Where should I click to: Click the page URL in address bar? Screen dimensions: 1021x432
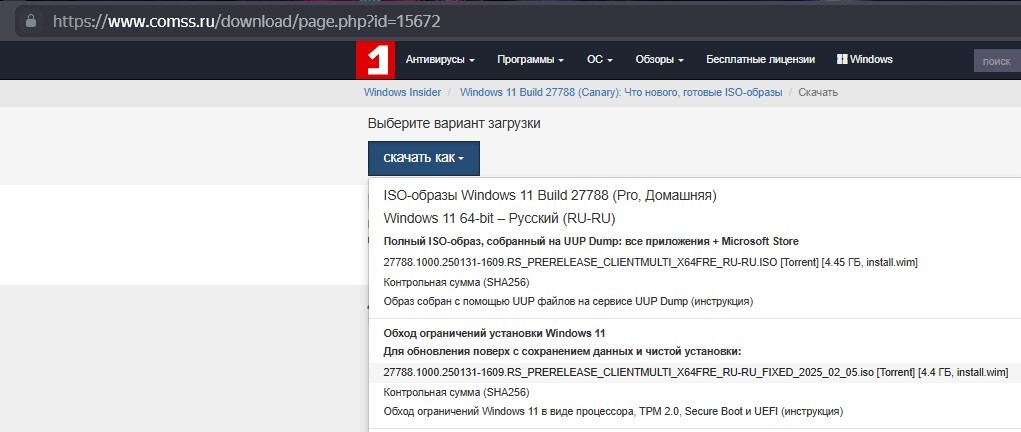(x=247, y=22)
